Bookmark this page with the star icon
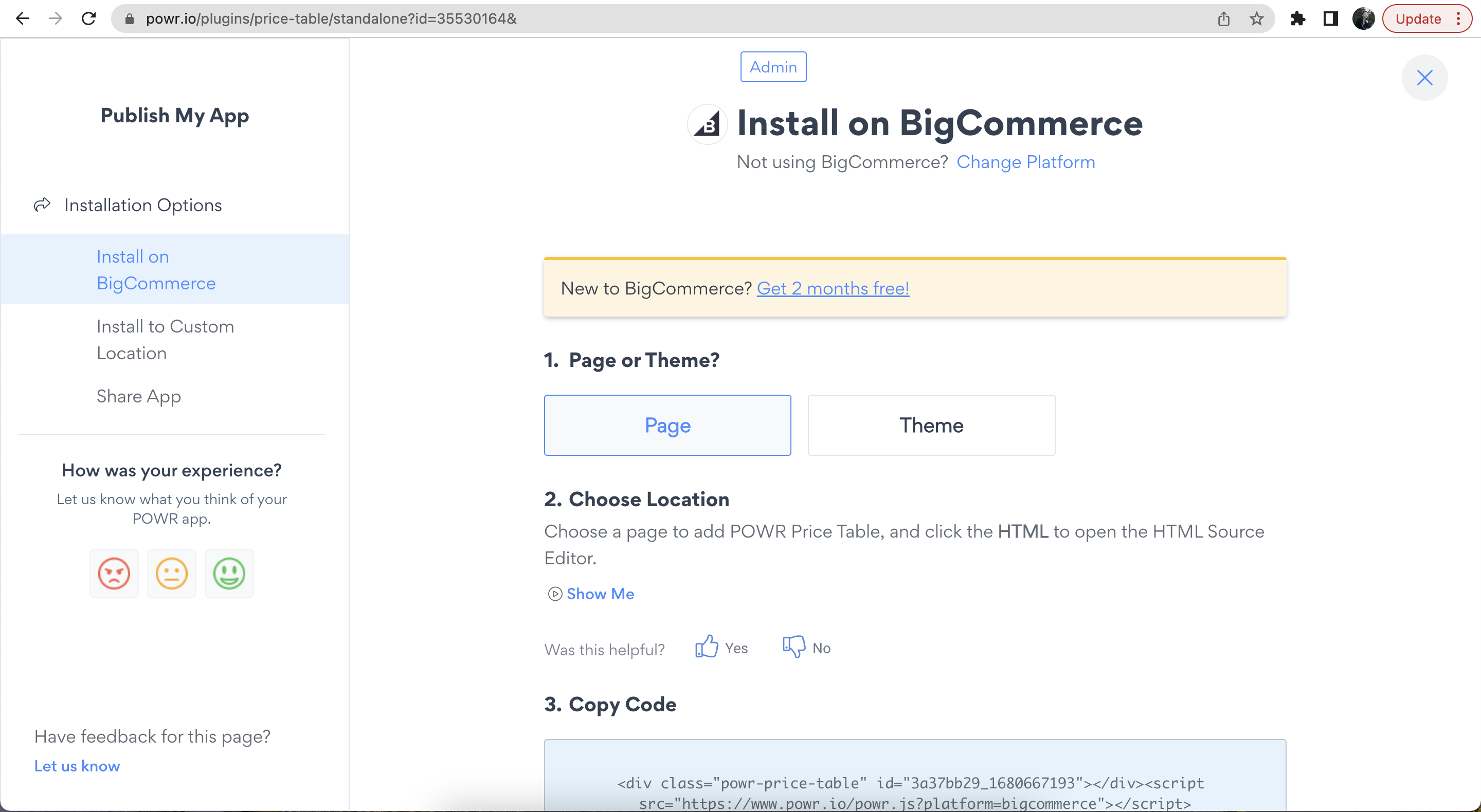The width and height of the screenshot is (1481, 812). click(1256, 19)
